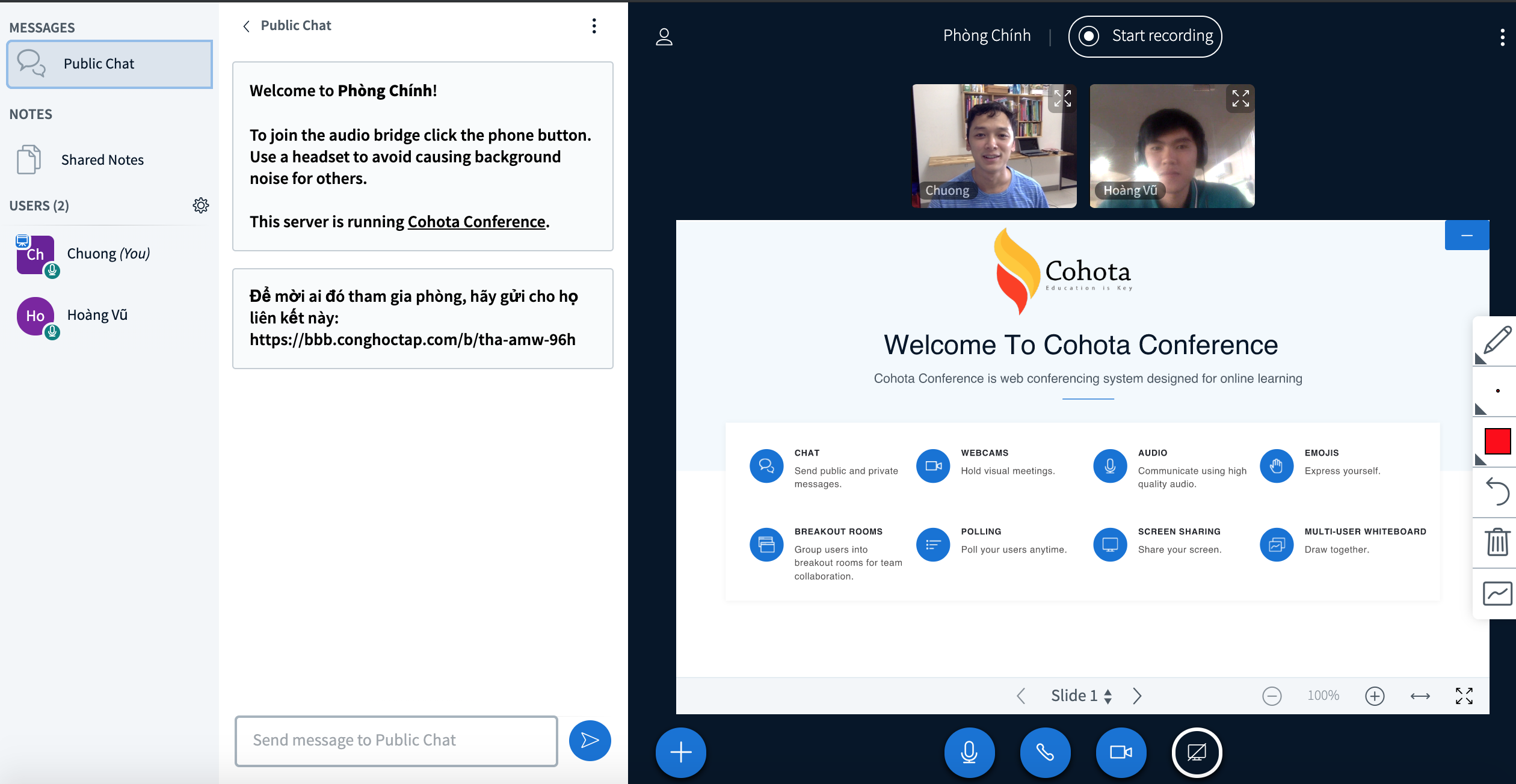Open main options kebab menu
Image resolution: width=1516 pixels, height=784 pixels.
tap(1502, 37)
